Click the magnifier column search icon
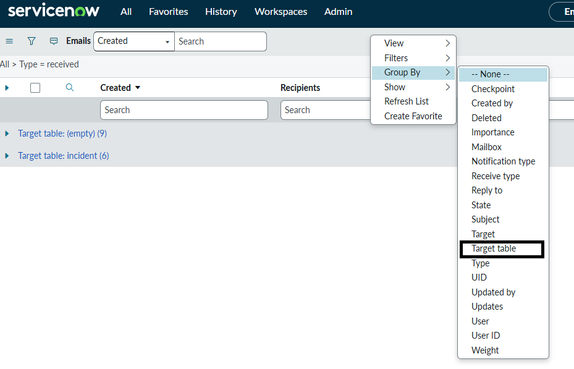 [x=70, y=87]
